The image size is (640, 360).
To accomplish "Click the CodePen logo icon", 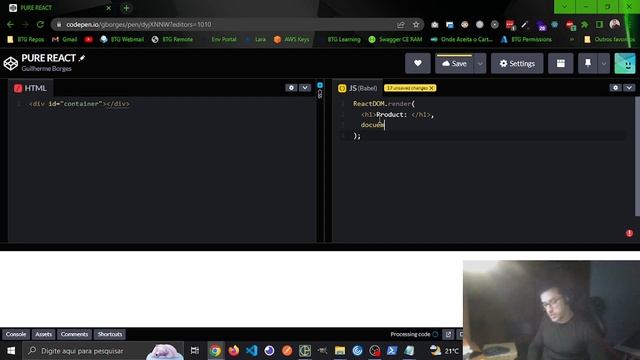I will (x=11, y=63).
